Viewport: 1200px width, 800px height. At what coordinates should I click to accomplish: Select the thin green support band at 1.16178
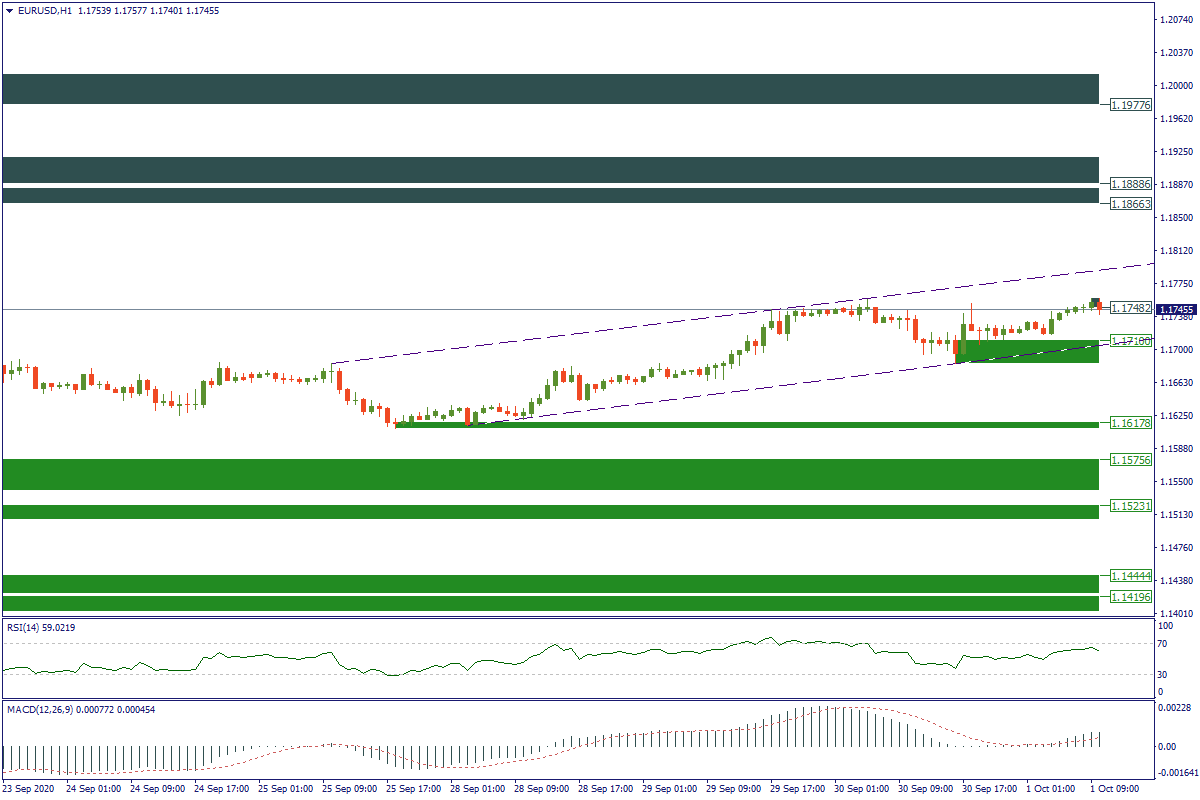click(750, 425)
